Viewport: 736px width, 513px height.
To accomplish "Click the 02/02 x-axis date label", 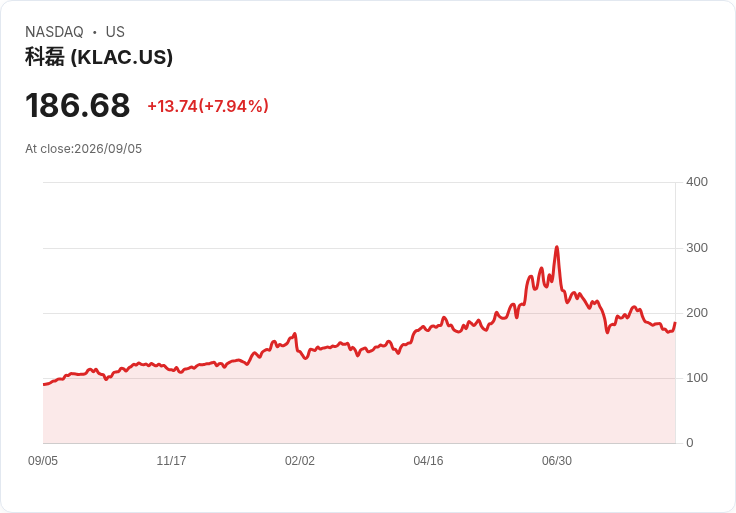I will [x=300, y=461].
